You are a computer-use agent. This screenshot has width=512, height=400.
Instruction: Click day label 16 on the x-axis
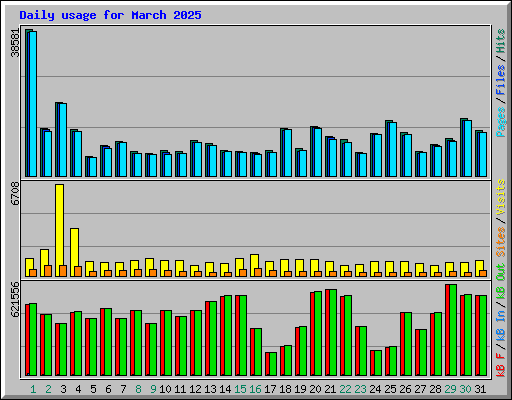tap(255, 389)
